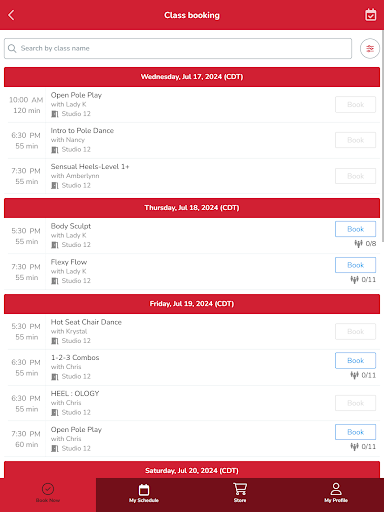The width and height of the screenshot is (384, 512).
Task: Click the capacity icon under Body Sculpt
Action: [358, 244]
